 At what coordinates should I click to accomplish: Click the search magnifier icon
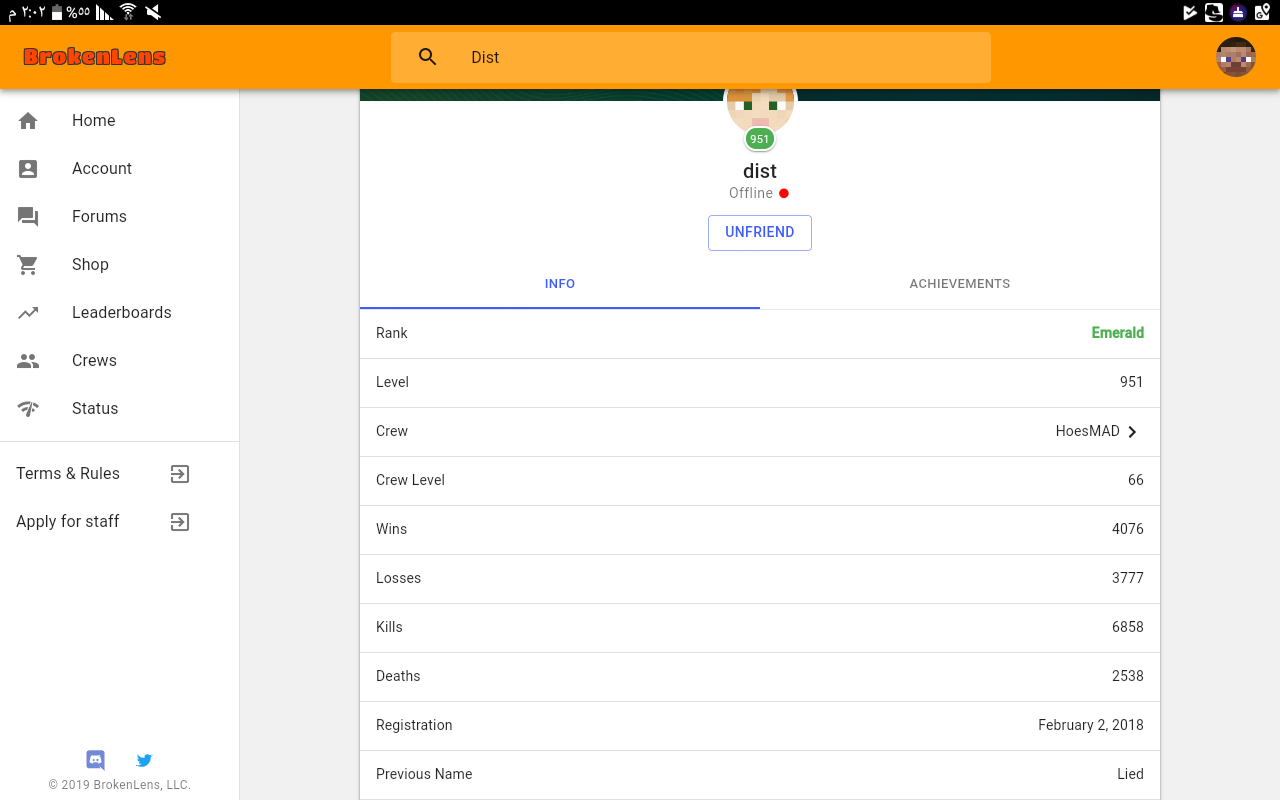(428, 57)
